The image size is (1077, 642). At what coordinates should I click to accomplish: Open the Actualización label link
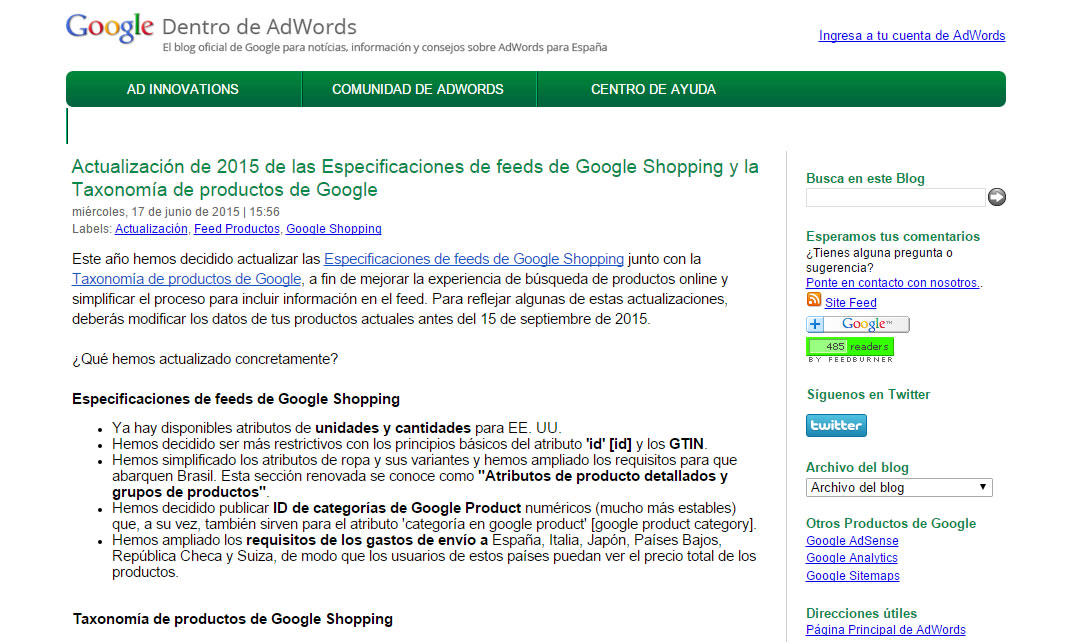[152, 228]
